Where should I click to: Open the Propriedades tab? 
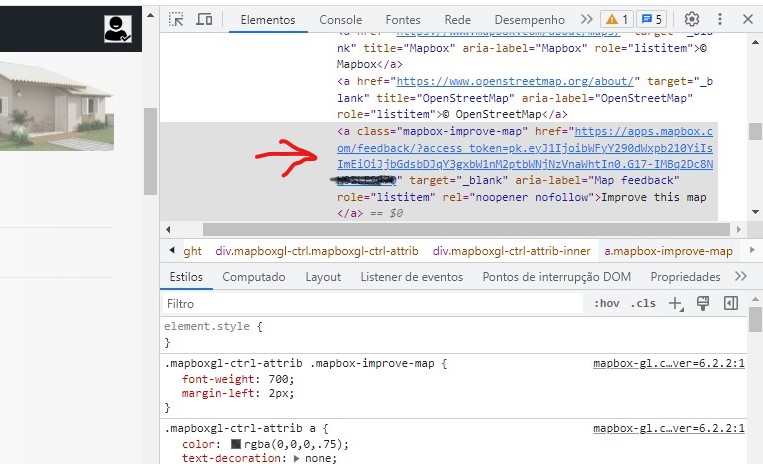click(x=685, y=277)
